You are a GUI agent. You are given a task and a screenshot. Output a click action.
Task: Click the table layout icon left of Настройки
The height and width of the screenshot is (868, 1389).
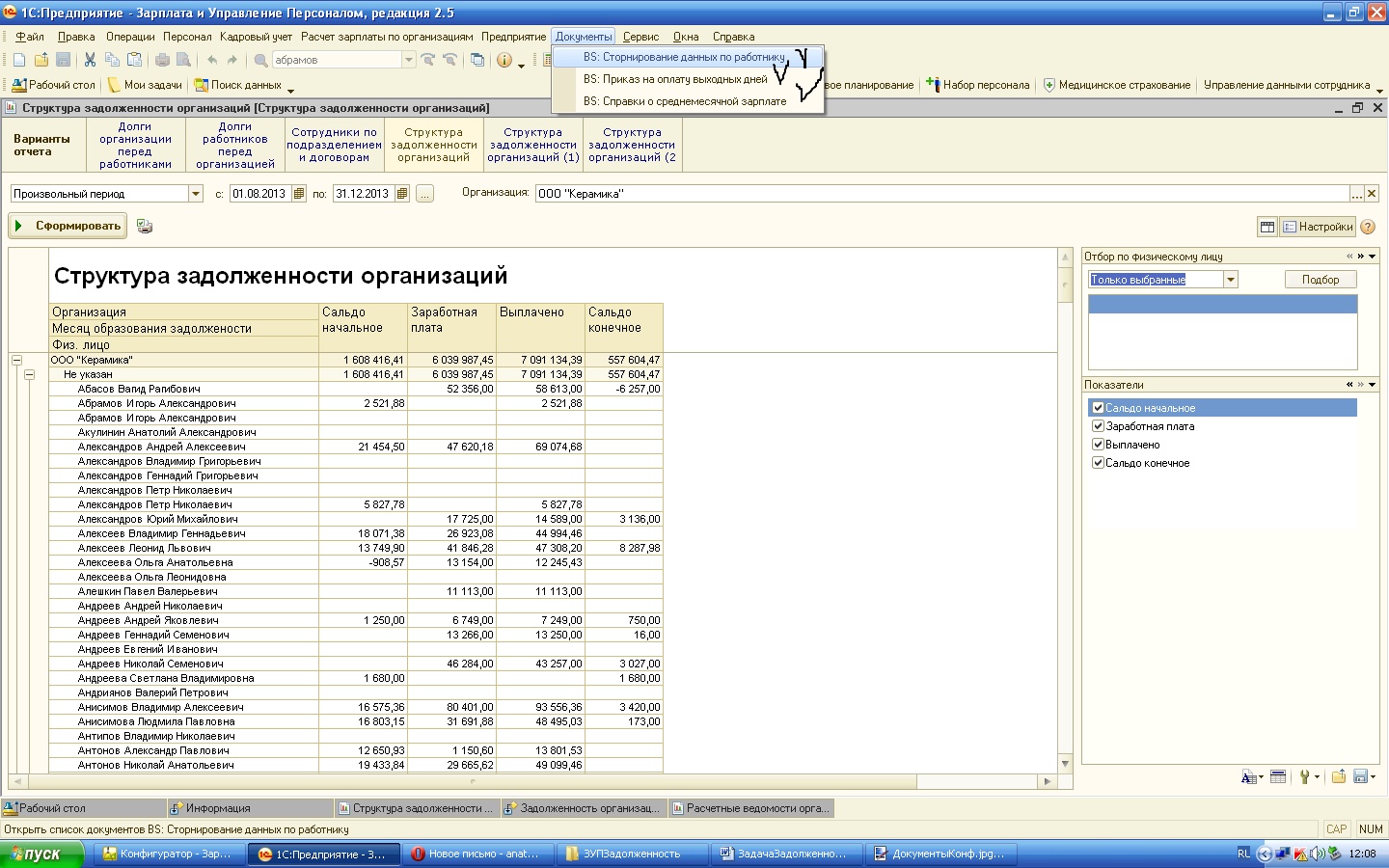point(1267,227)
